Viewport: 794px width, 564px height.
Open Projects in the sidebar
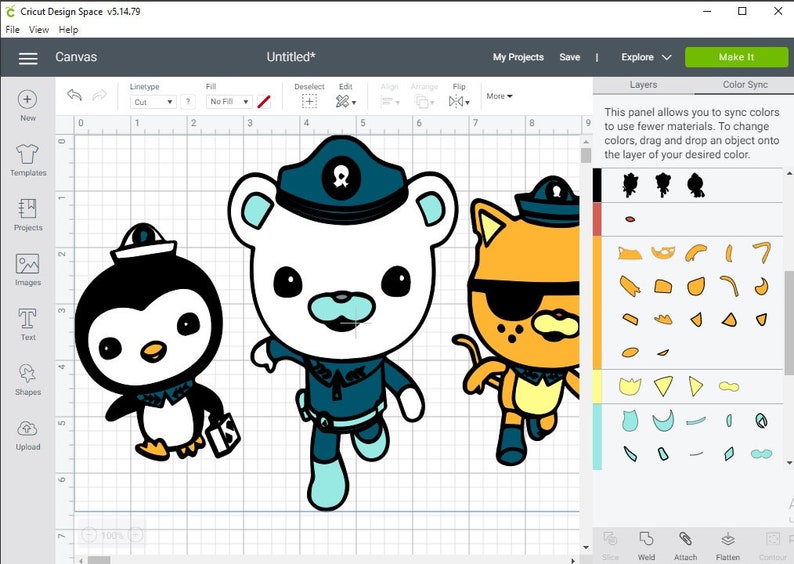28,215
